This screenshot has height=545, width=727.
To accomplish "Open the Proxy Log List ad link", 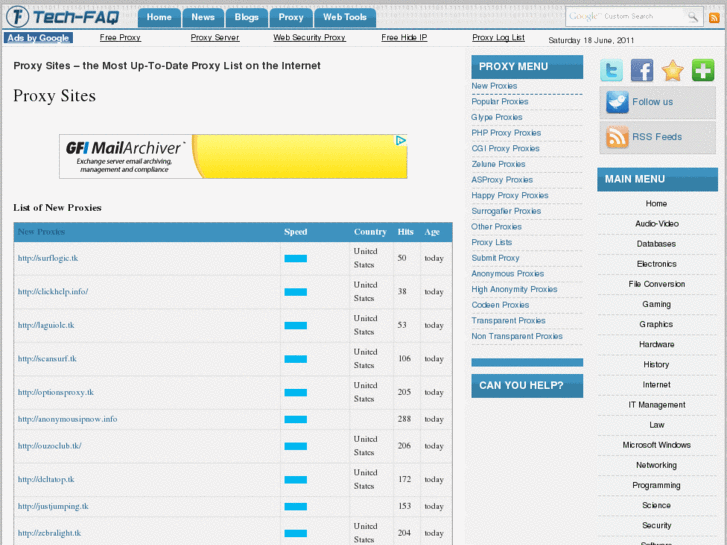I will pyautogui.click(x=498, y=38).
